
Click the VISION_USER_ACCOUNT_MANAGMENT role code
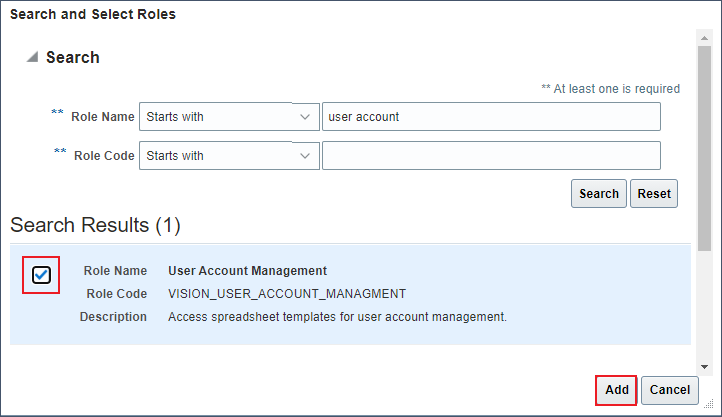tap(287, 294)
